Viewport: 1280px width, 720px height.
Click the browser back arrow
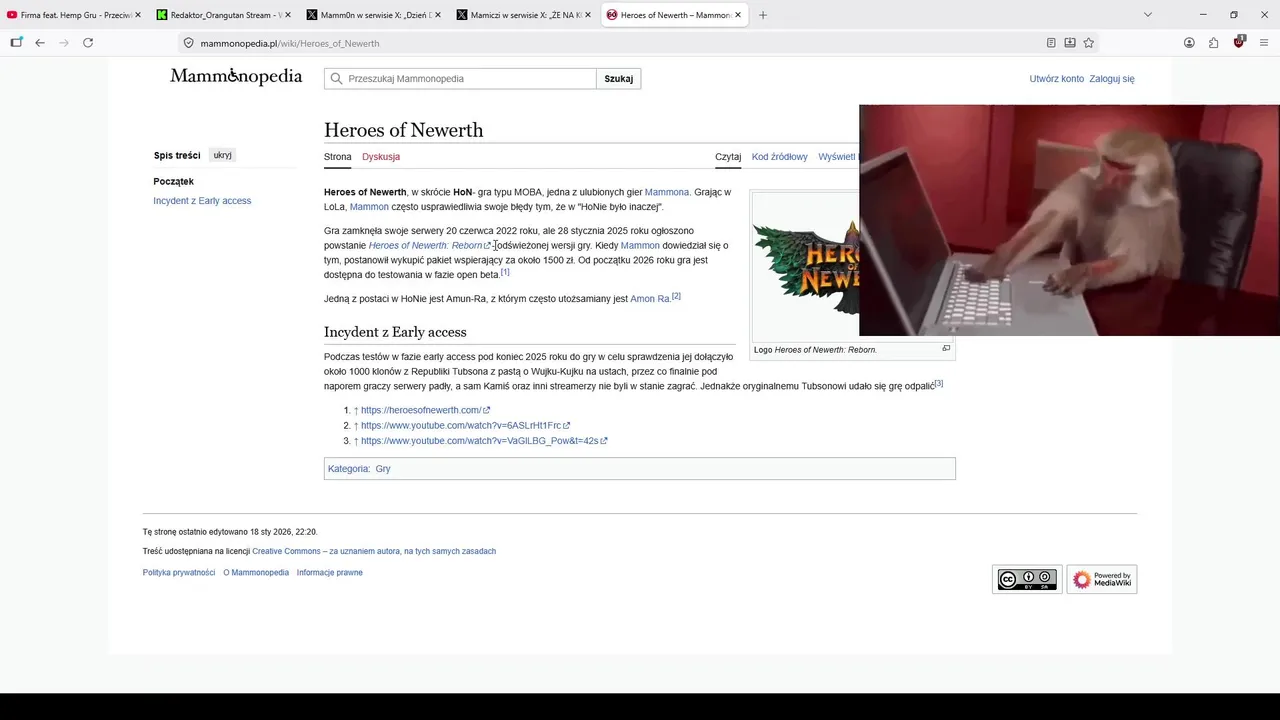[x=40, y=43]
